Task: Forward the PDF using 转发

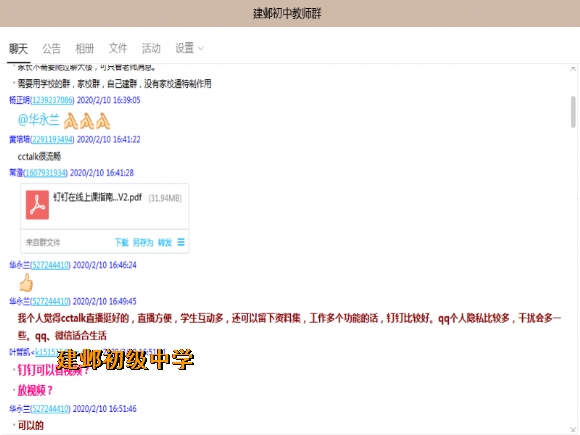Action: (165, 242)
